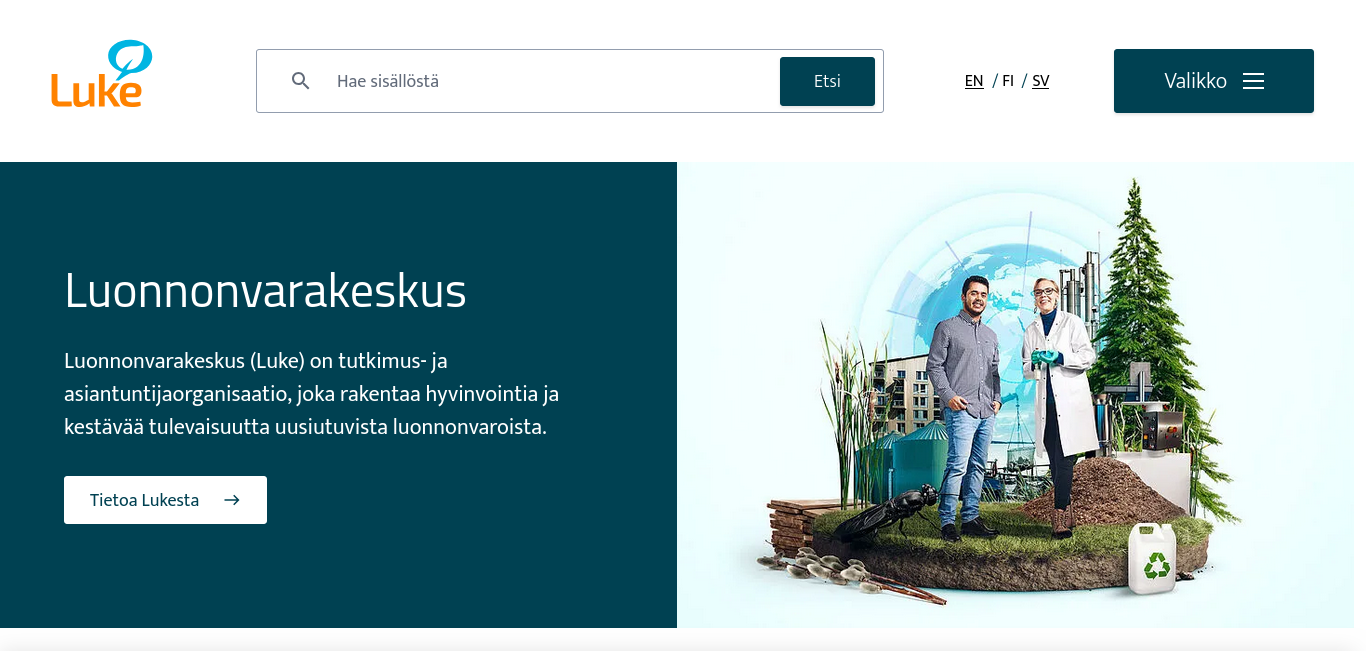Click the Luonnonvarakeskus heading
The width and height of the screenshot is (1366, 651).
pos(265,291)
